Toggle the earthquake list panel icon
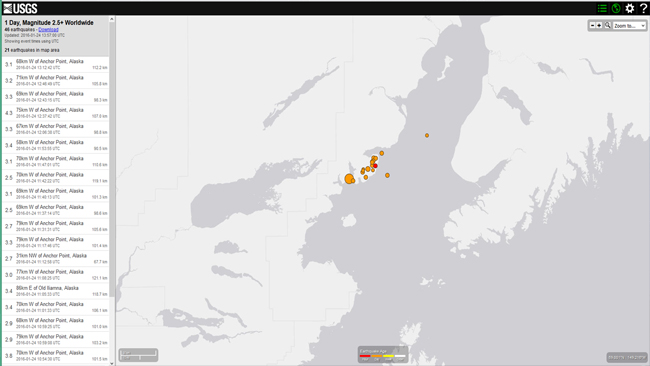Viewport: 650px width, 366px height. tap(602, 8)
